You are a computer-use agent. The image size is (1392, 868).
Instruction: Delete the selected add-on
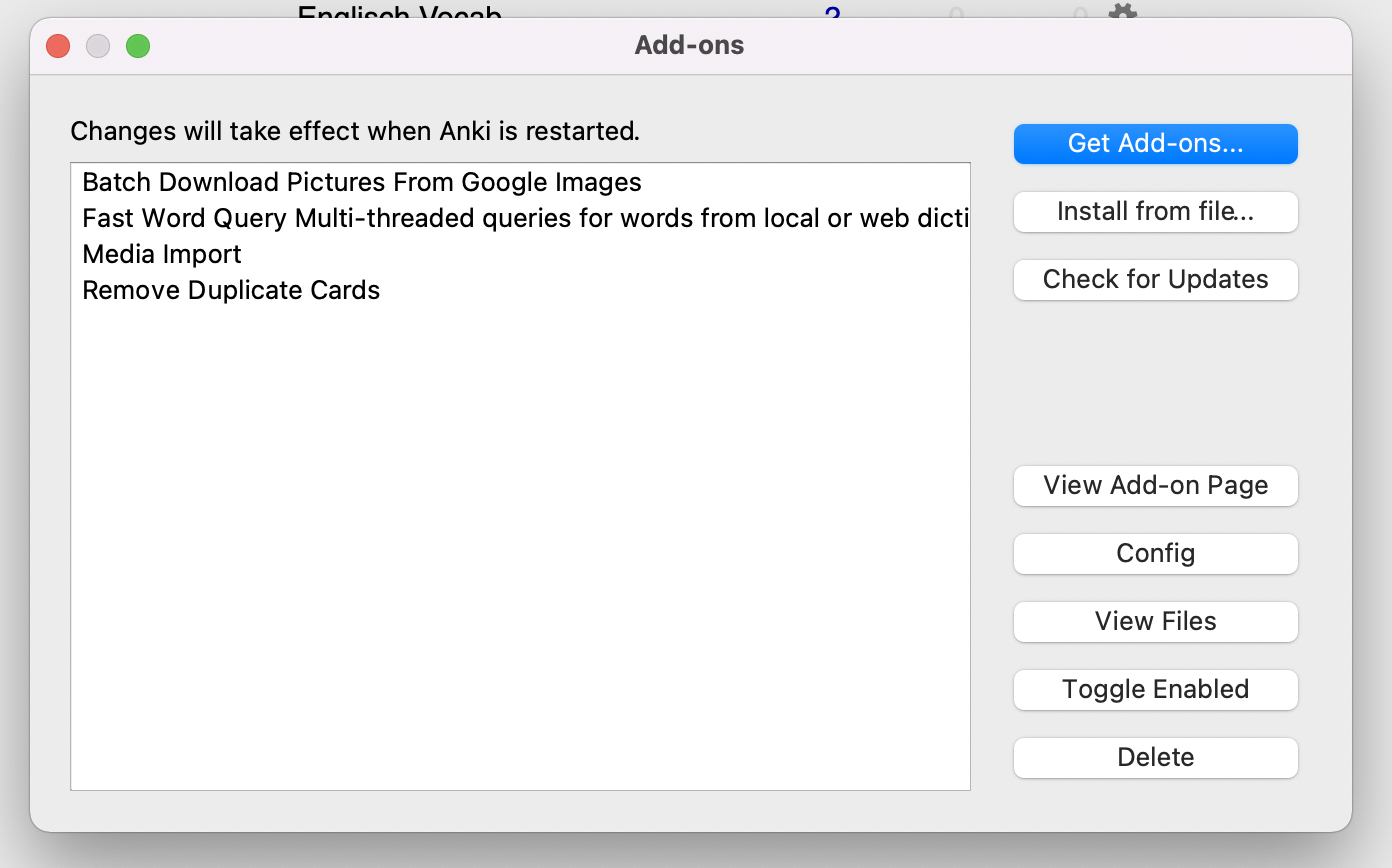pyautogui.click(x=1155, y=757)
